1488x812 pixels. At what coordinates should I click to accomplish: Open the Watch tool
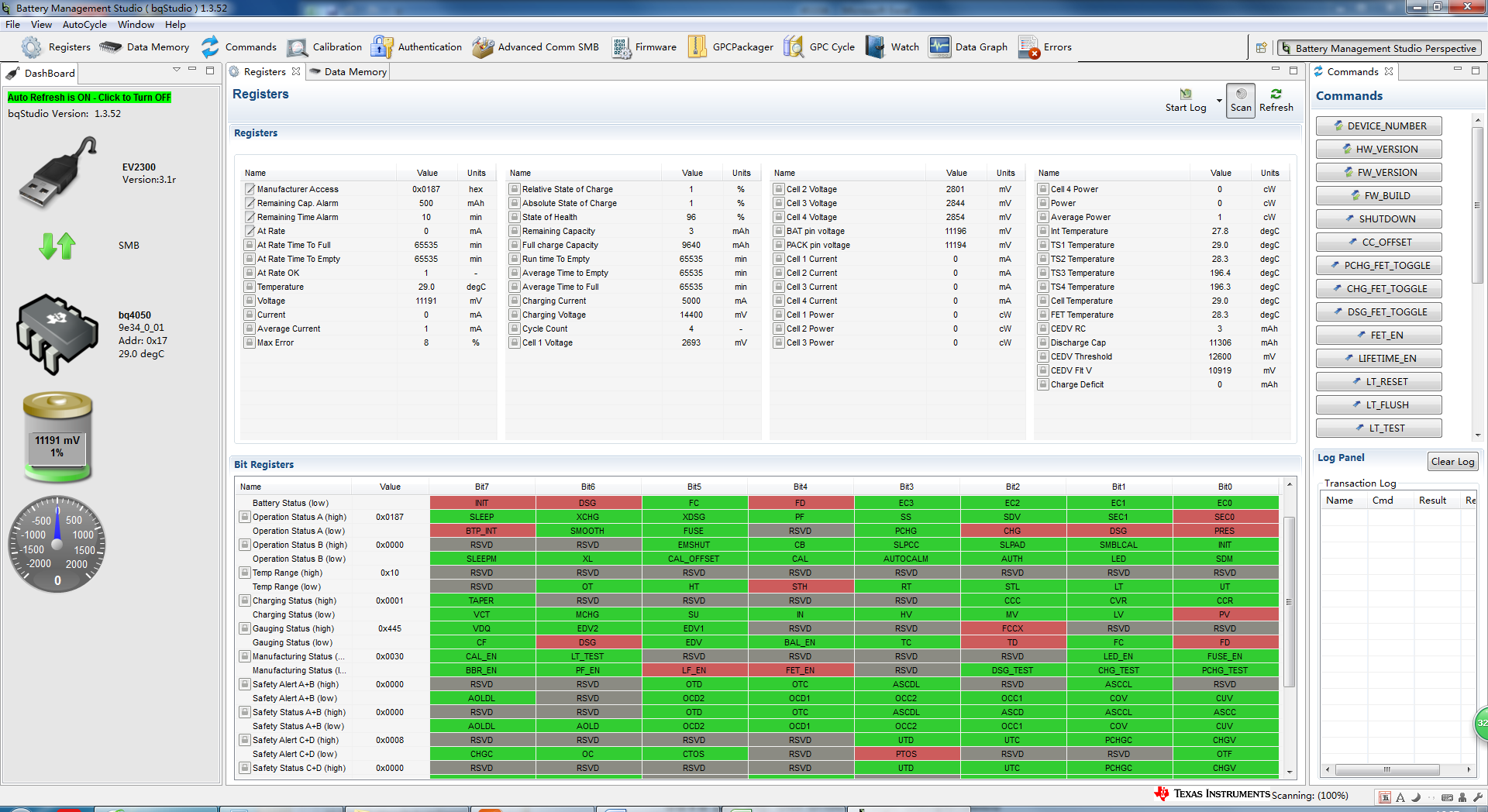[x=875, y=47]
